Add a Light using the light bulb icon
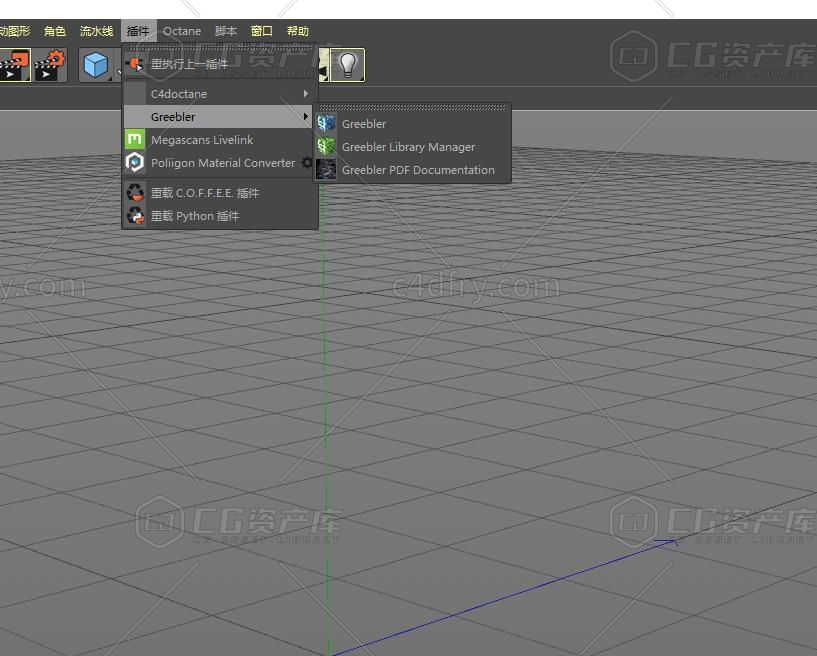Viewport: 817px width, 656px height. point(348,65)
